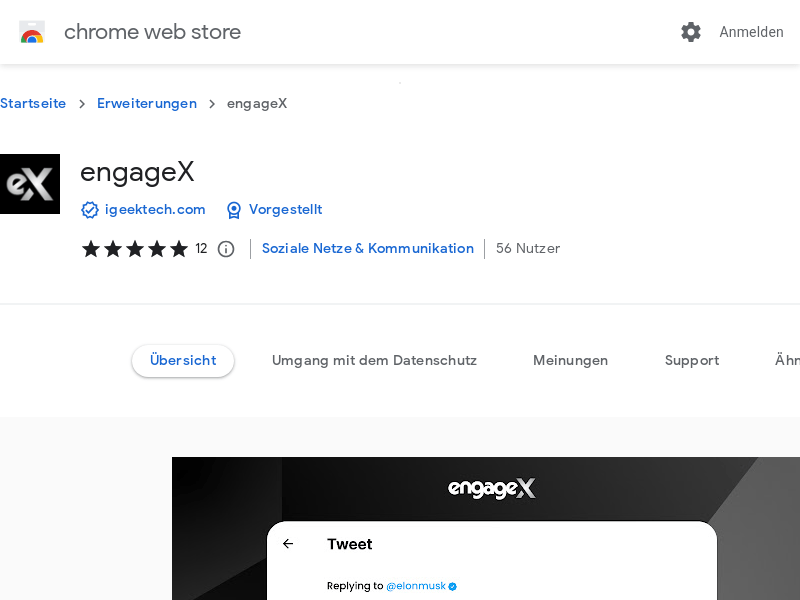Click the chrome web store title

coord(153,32)
